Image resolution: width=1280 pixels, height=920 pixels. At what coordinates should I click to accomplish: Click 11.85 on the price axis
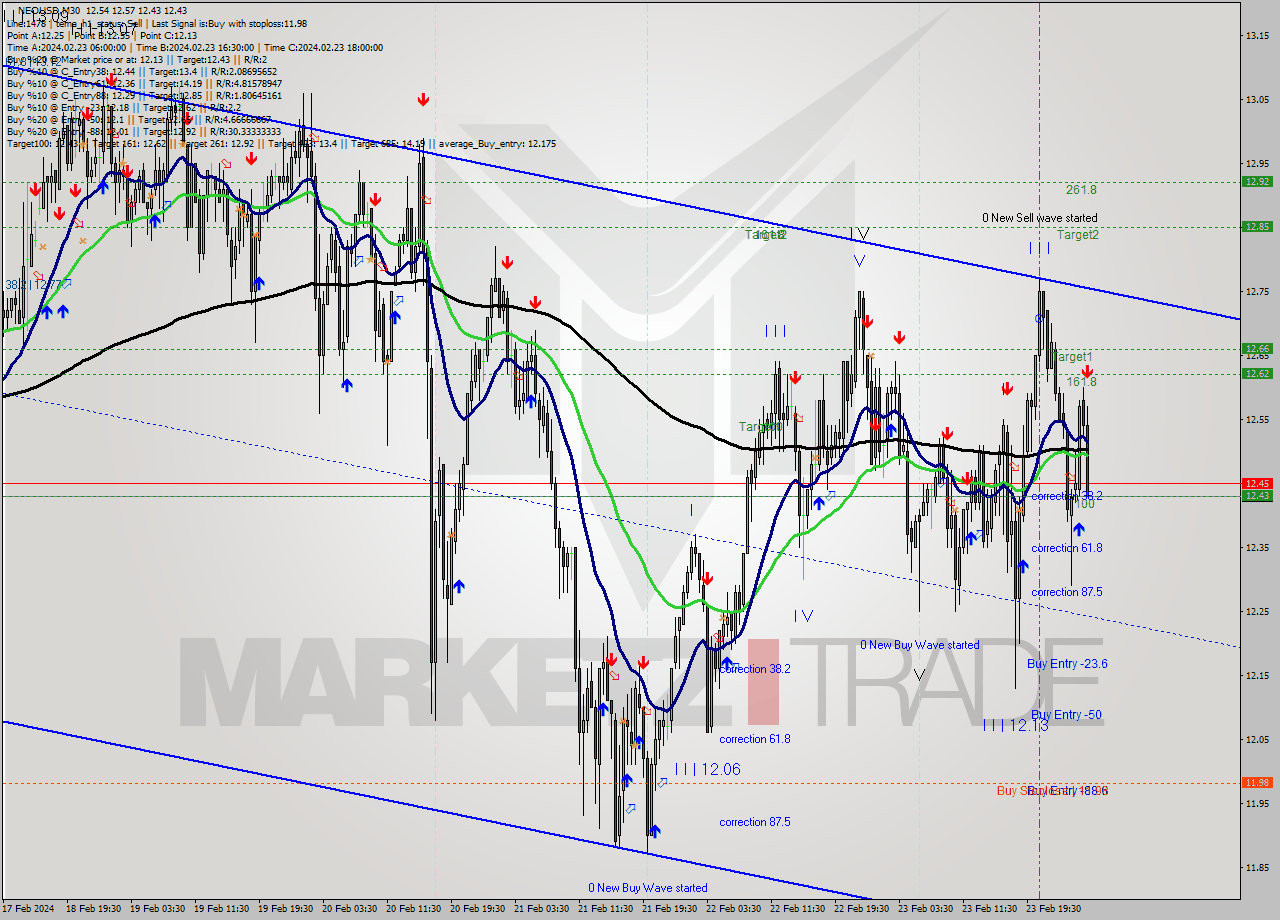(1258, 867)
